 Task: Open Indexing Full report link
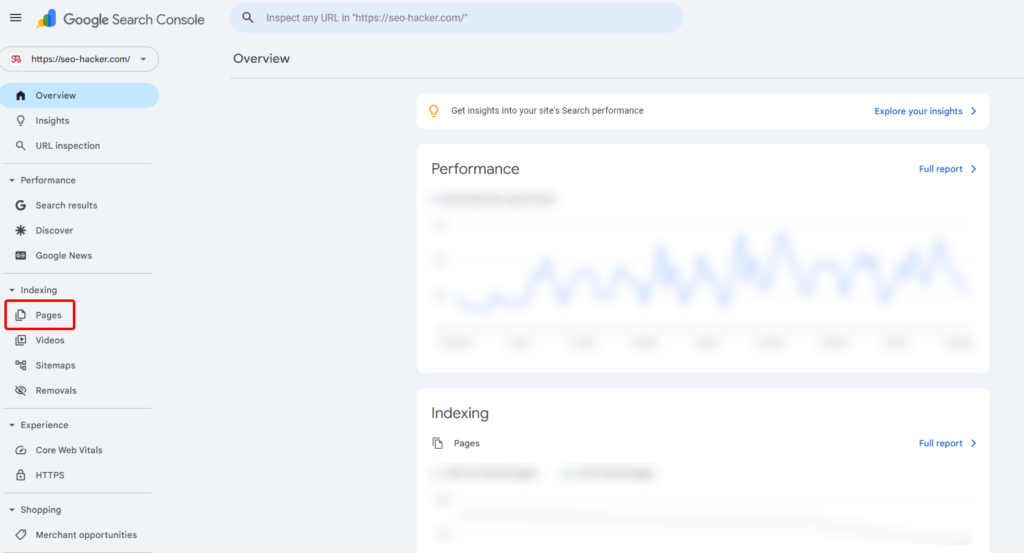940,443
